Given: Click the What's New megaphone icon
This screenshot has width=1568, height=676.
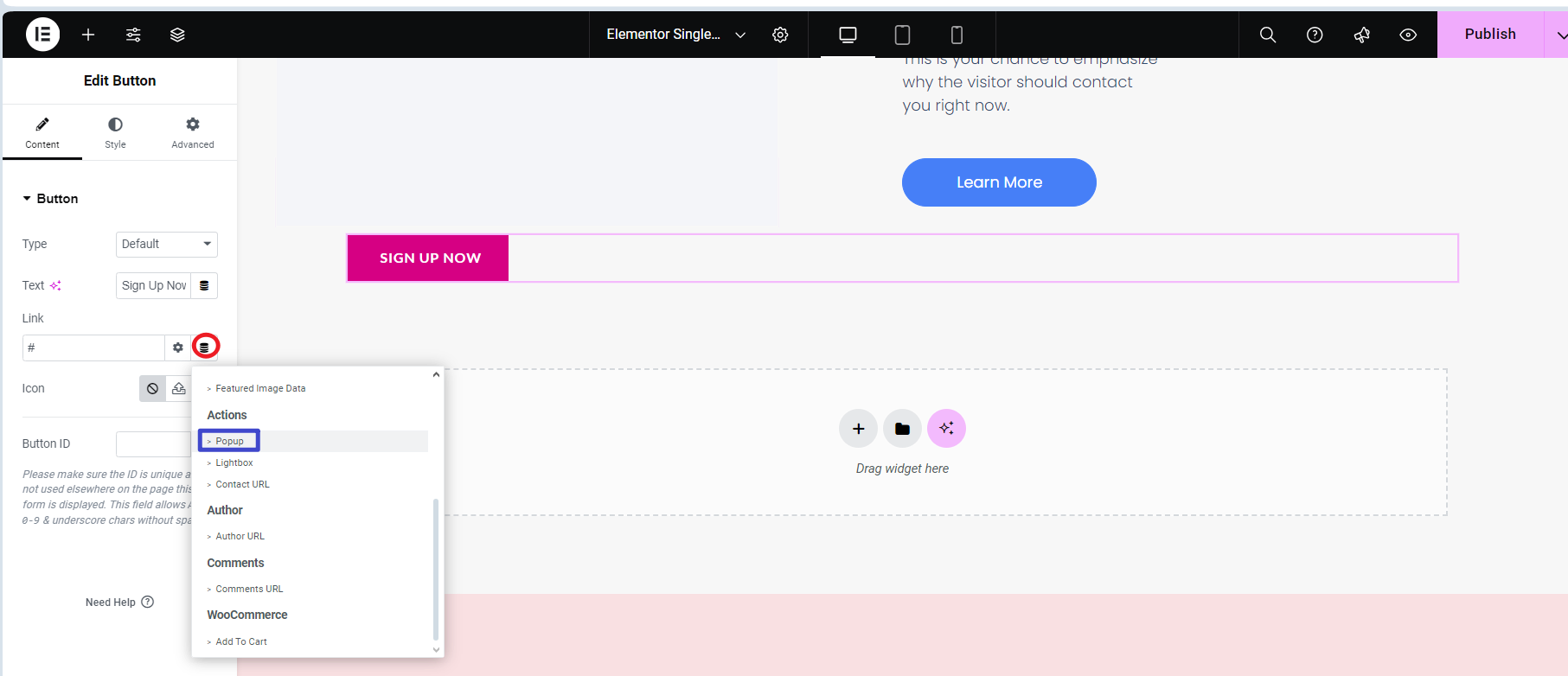Looking at the screenshot, I should 1361,35.
